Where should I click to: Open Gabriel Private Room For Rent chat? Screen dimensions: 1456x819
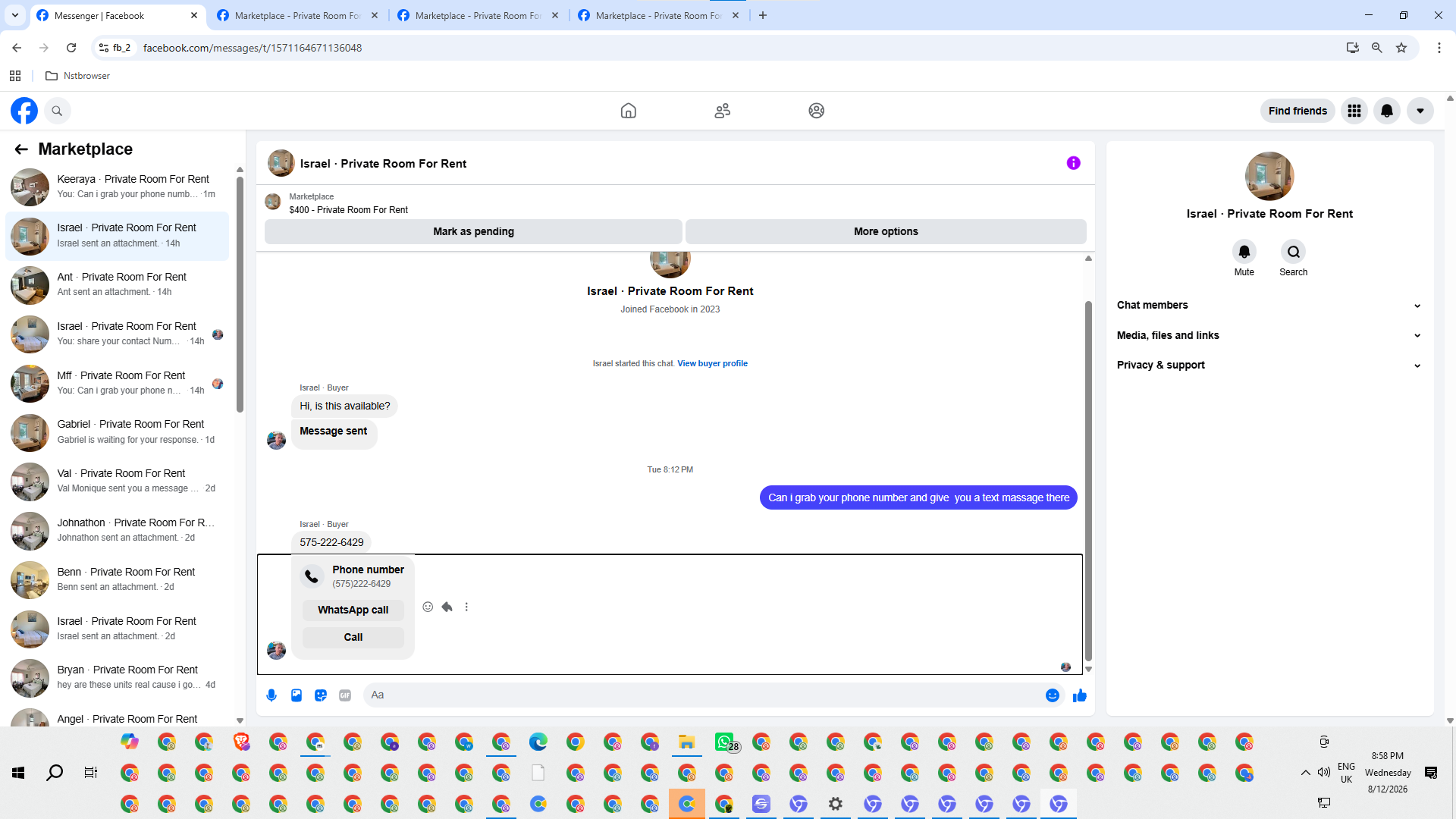[x=118, y=431]
